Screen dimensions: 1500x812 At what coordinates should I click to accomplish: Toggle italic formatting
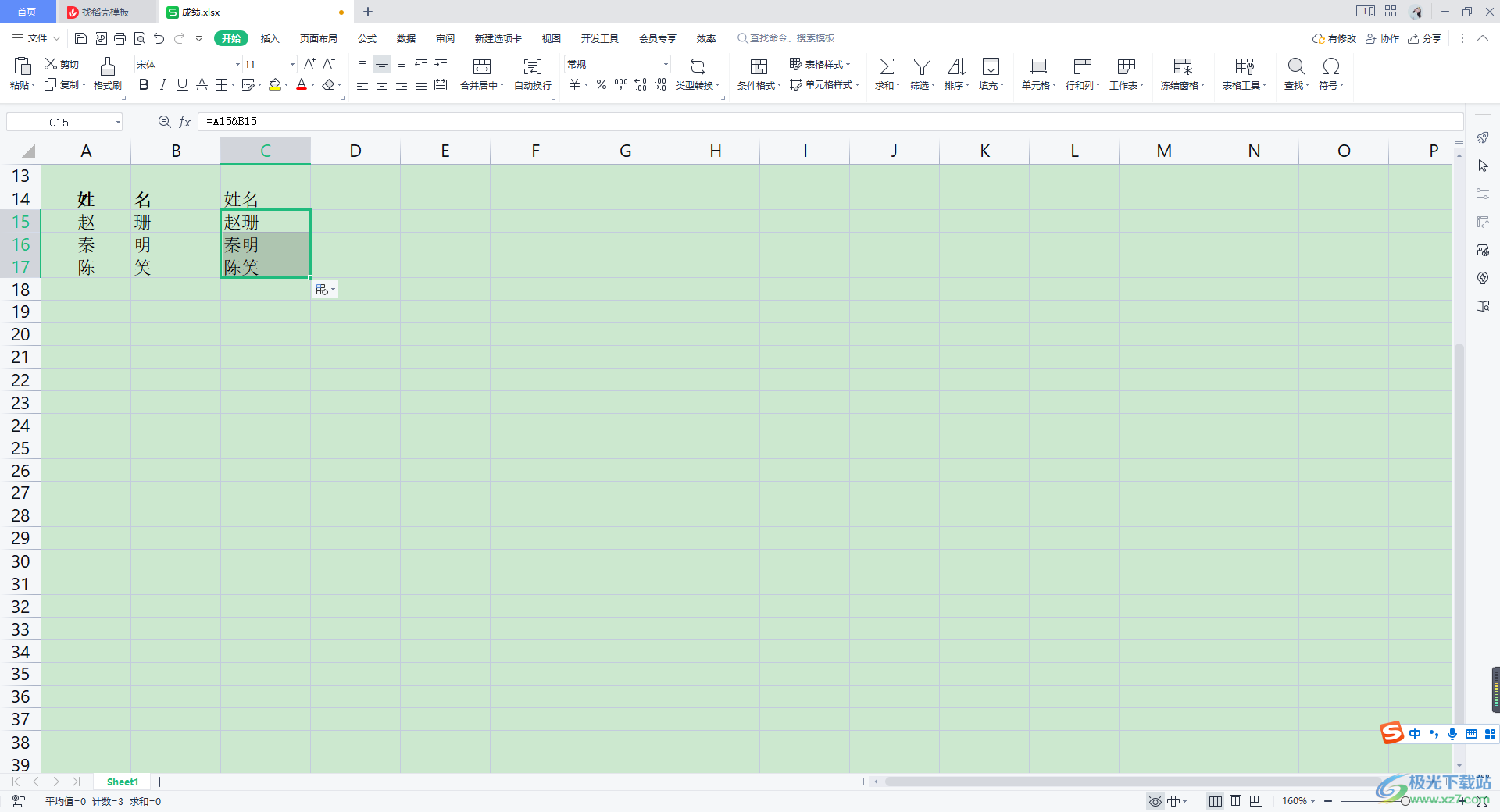click(162, 84)
